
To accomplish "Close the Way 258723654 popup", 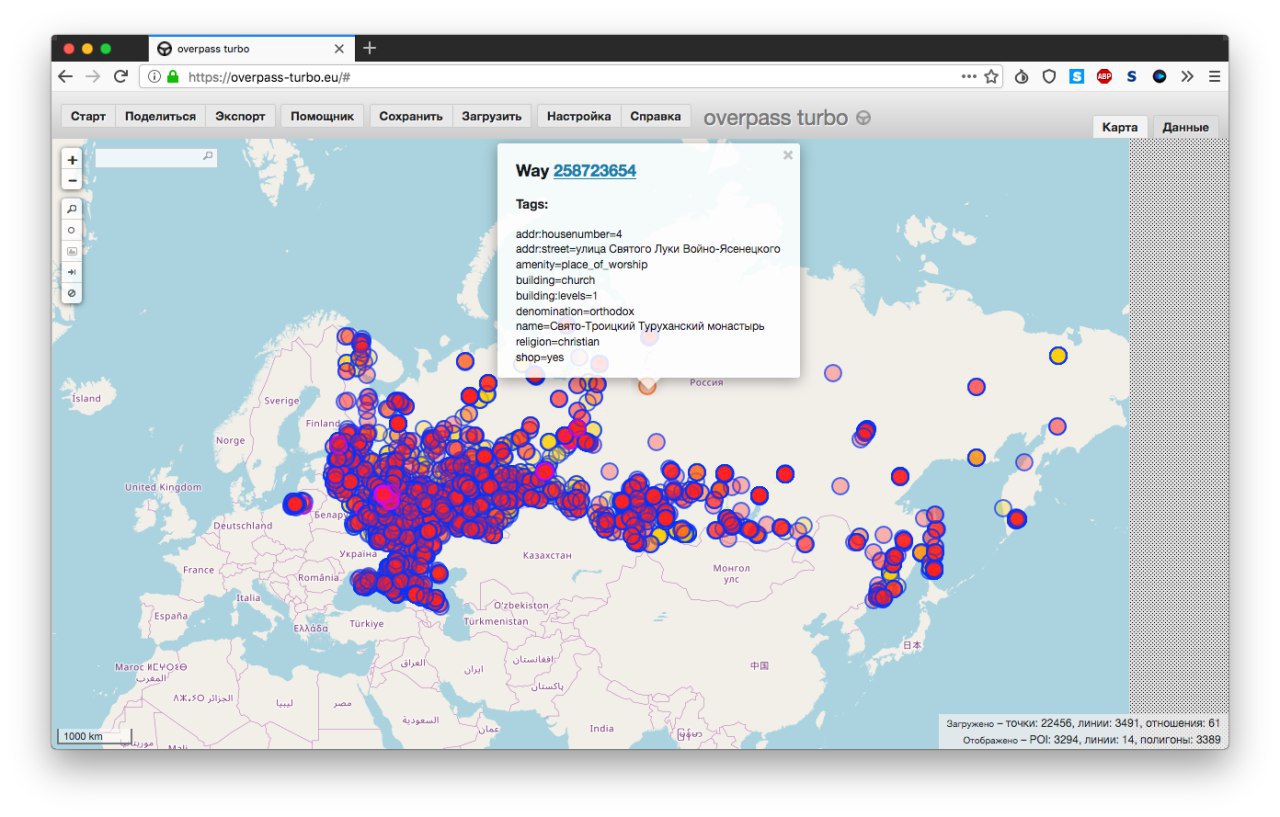I will [788, 155].
